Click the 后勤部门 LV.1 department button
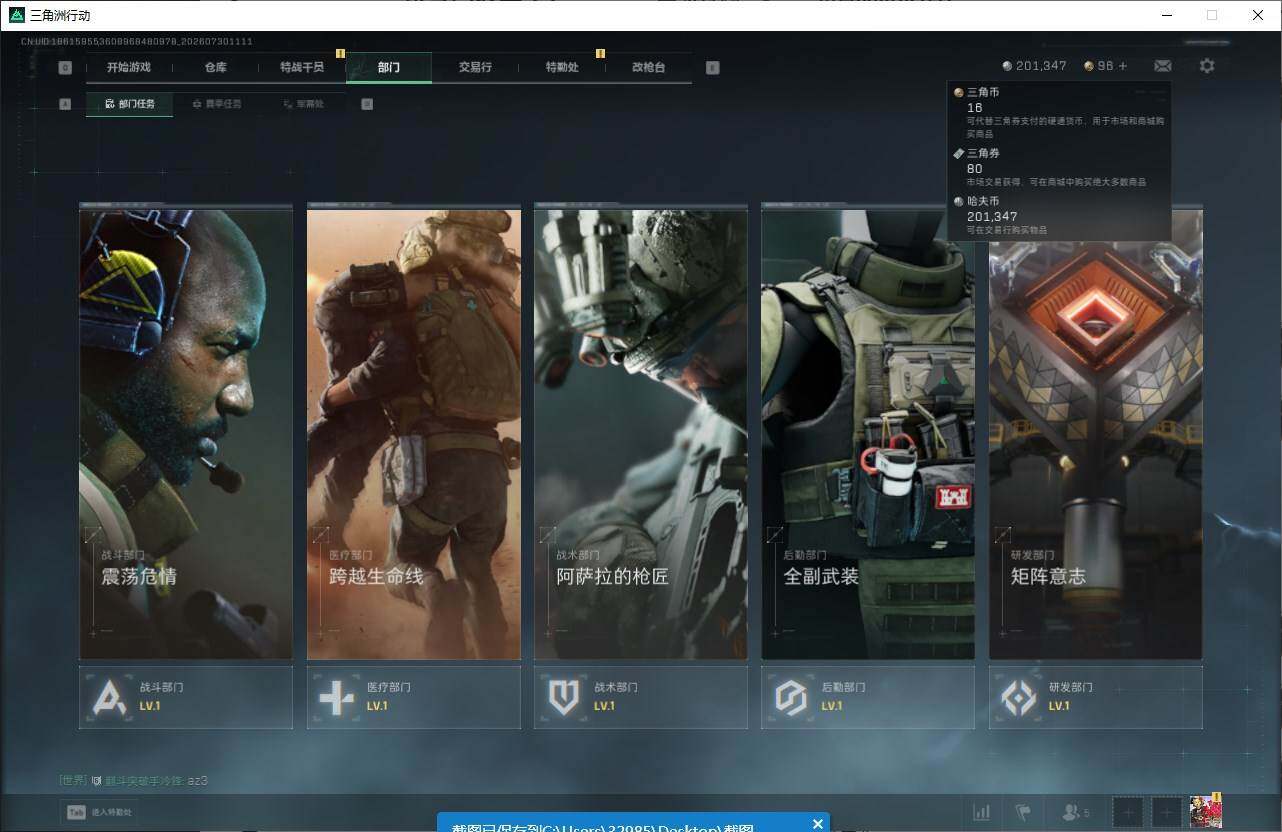 868,697
